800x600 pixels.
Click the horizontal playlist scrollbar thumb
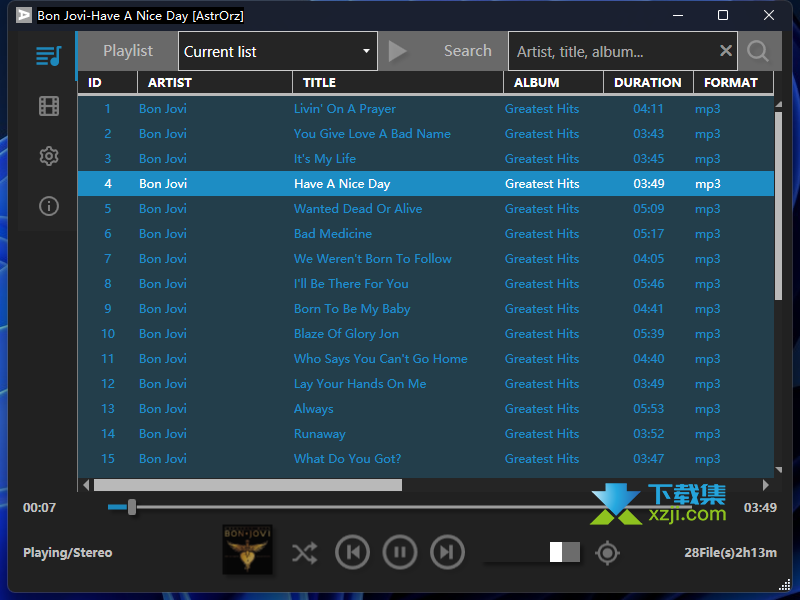point(248,485)
